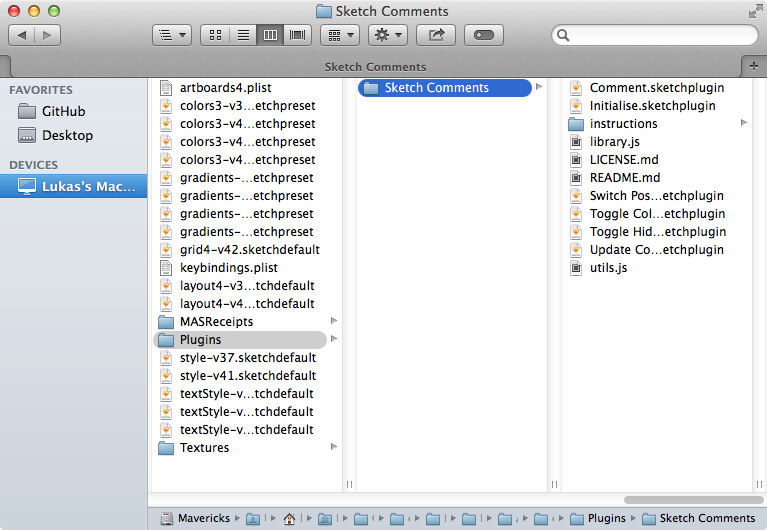Open the Plugins folder

pyautogui.click(x=240, y=340)
